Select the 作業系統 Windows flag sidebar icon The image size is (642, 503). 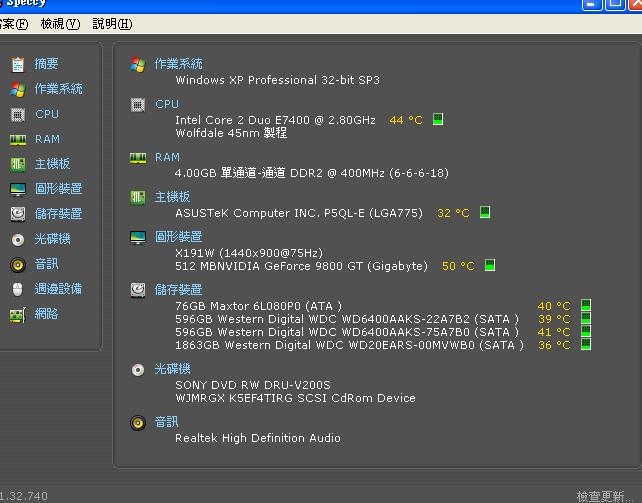pos(18,89)
